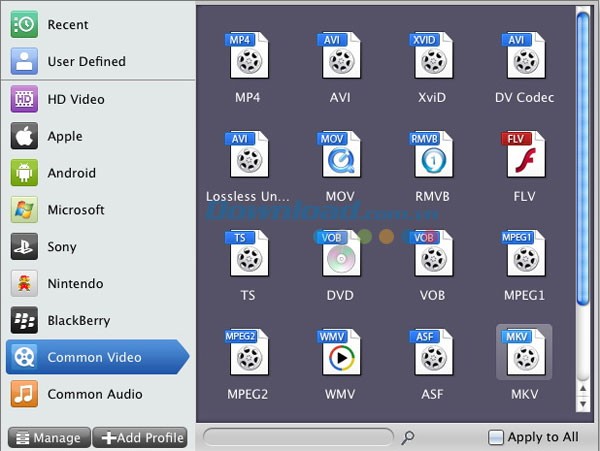Image resolution: width=600 pixels, height=451 pixels.
Task: Enable the Apply to All checkbox
Action: point(496,437)
